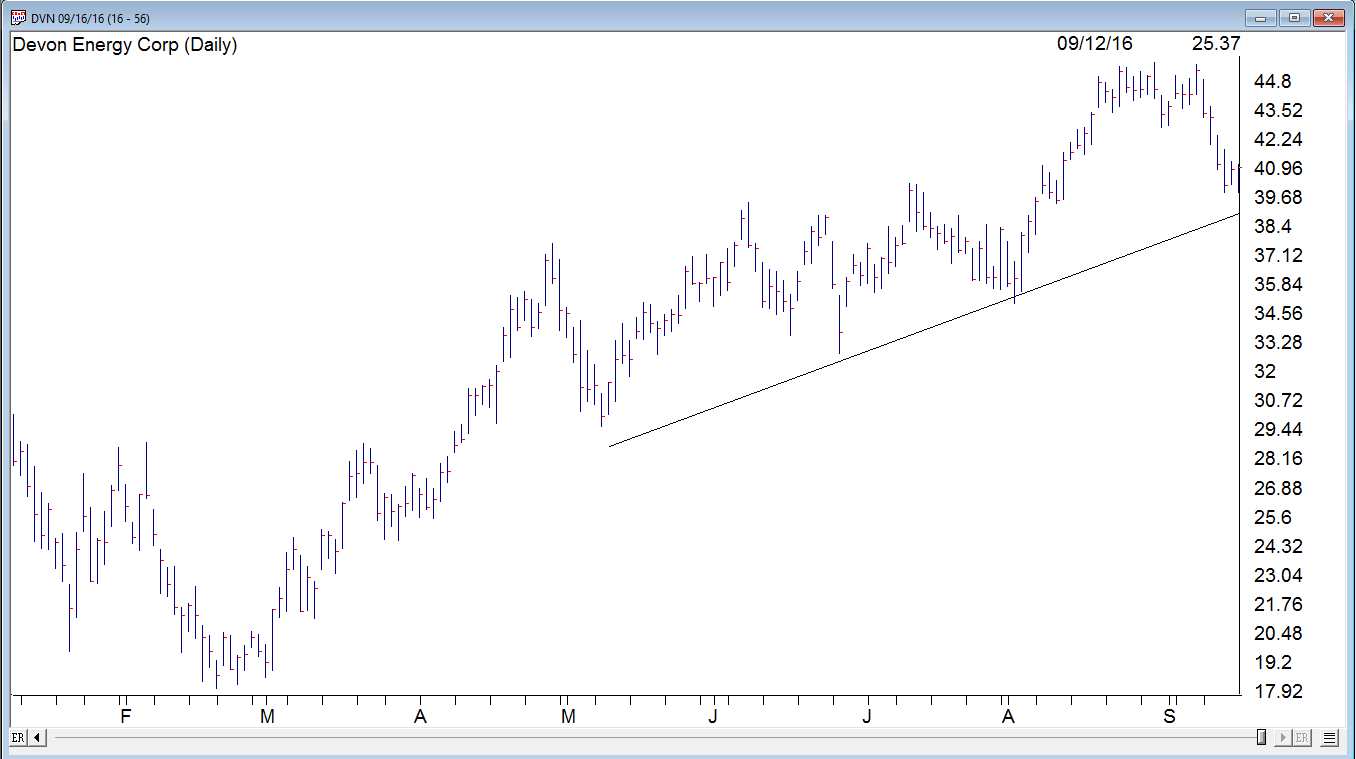The height and width of the screenshot is (759, 1356).
Task: Click the 38.4 price axis label
Action: (1272, 226)
